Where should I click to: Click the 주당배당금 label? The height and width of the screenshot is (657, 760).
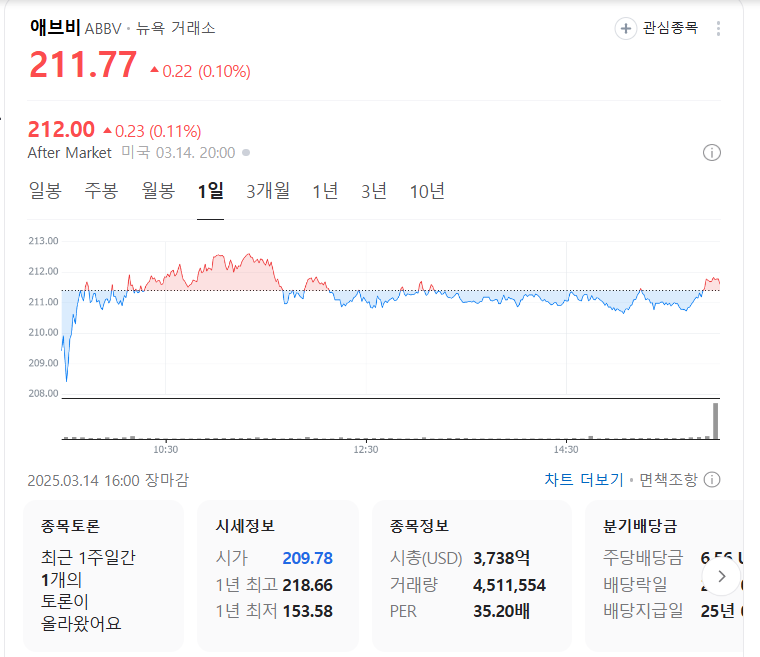click(643, 558)
